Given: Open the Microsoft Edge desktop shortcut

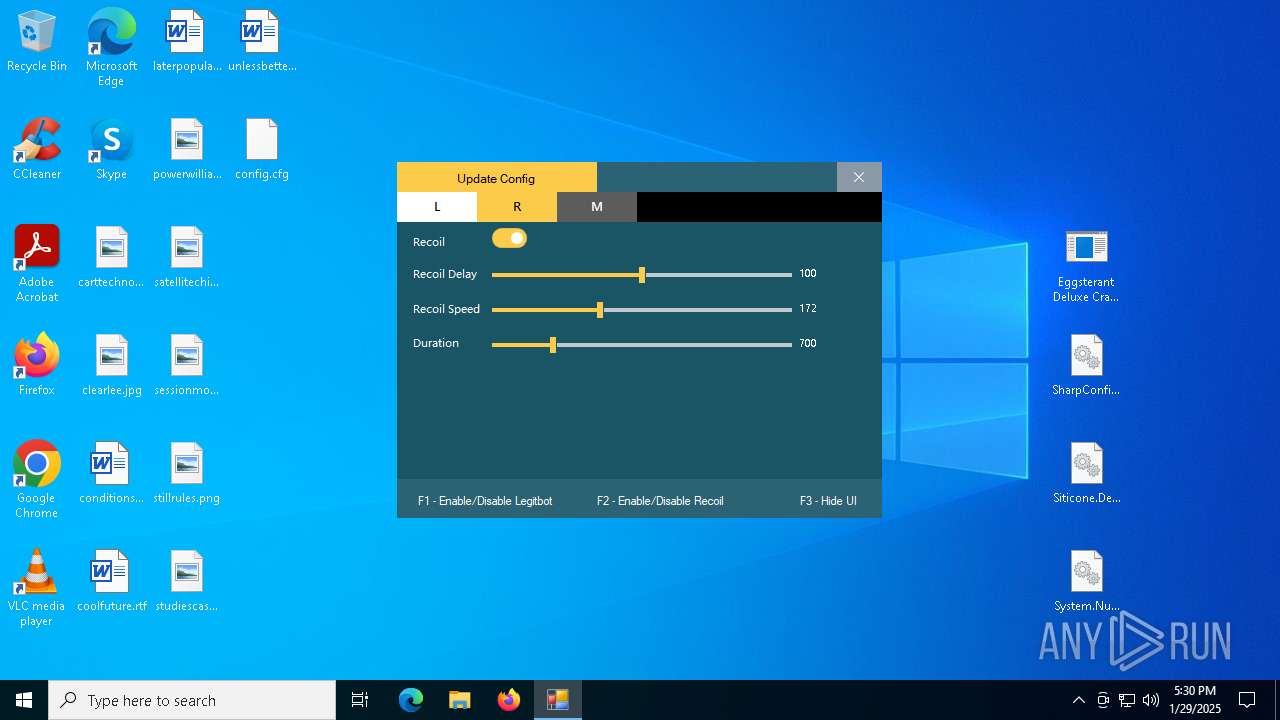Looking at the screenshot, I should click(x=111, y=48).
